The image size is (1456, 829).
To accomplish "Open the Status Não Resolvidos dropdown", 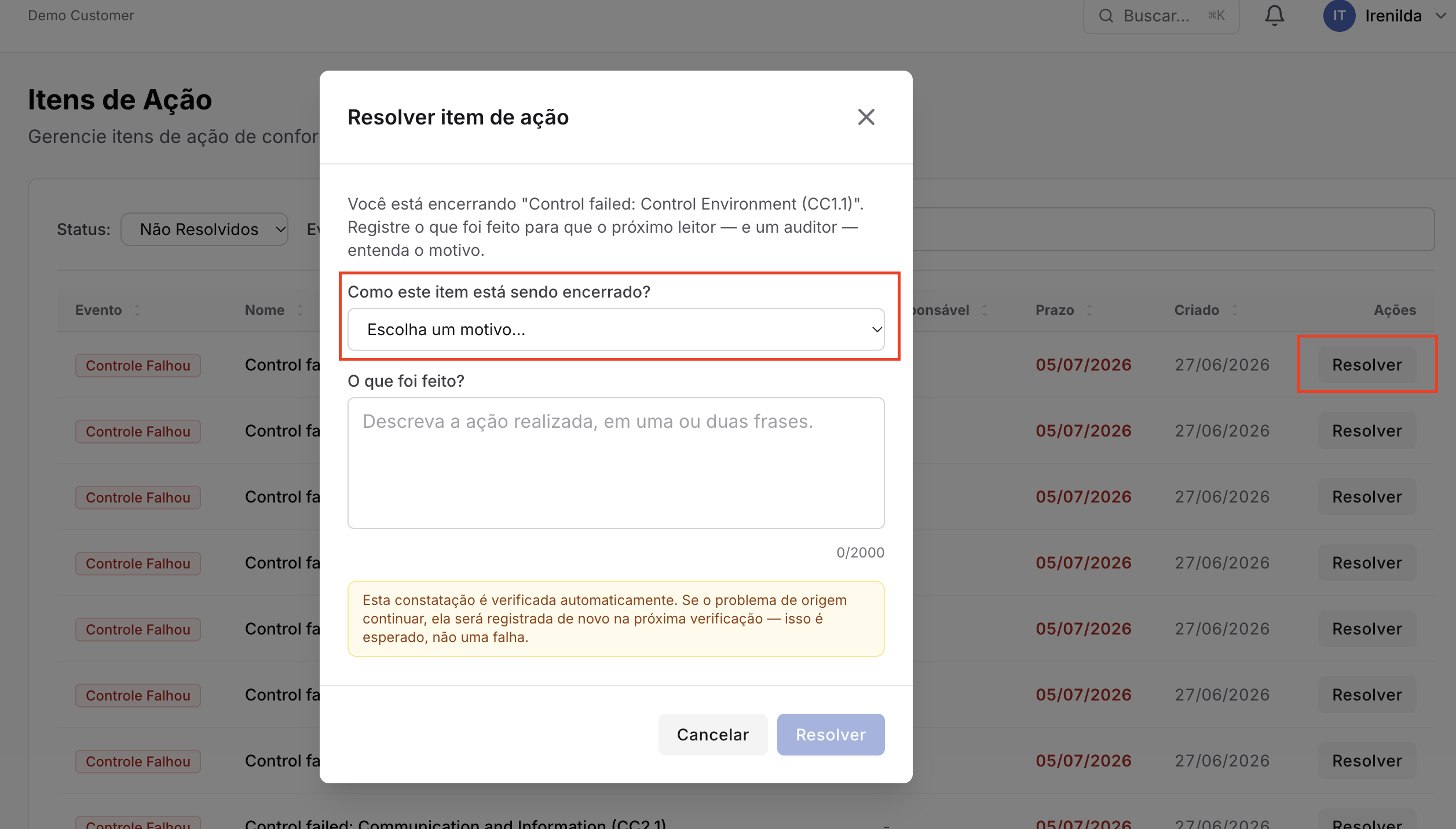I will [x=204, y=229].
